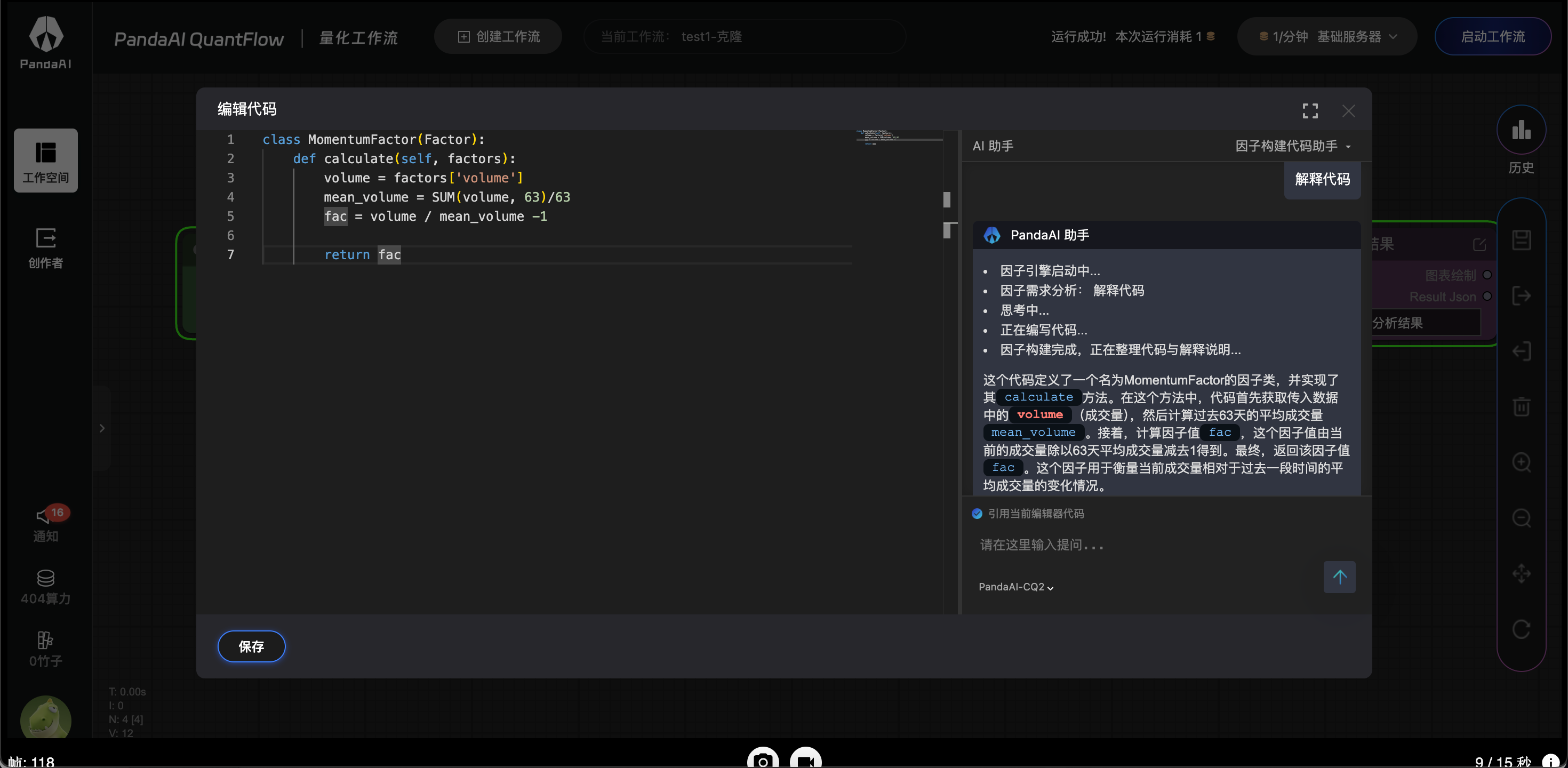Click the '思考中...' status line

tap(1025, 310)
